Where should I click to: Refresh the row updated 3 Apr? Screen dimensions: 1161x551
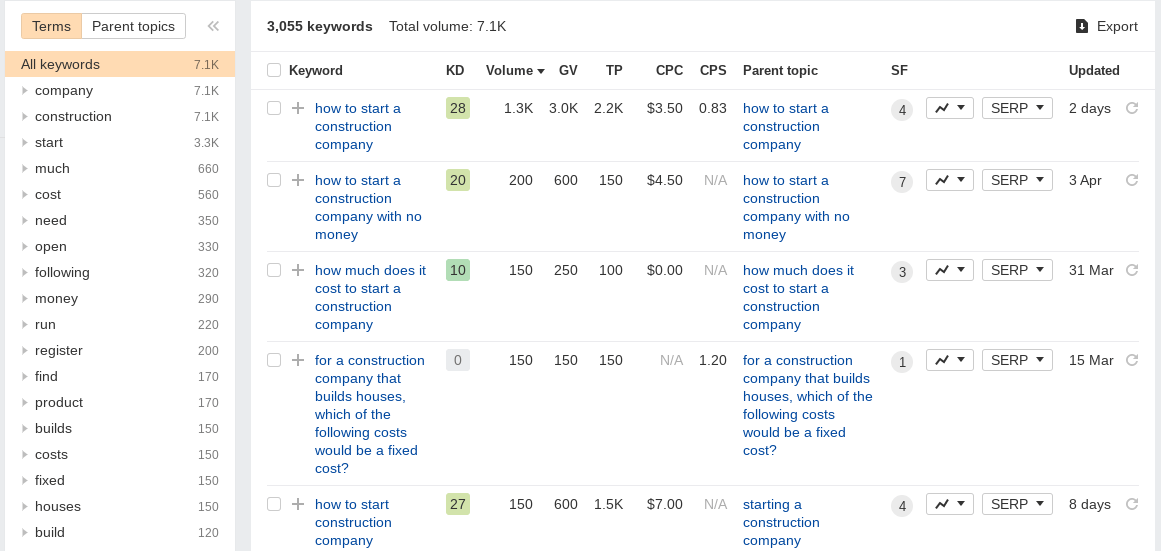tap(1131, 180)
